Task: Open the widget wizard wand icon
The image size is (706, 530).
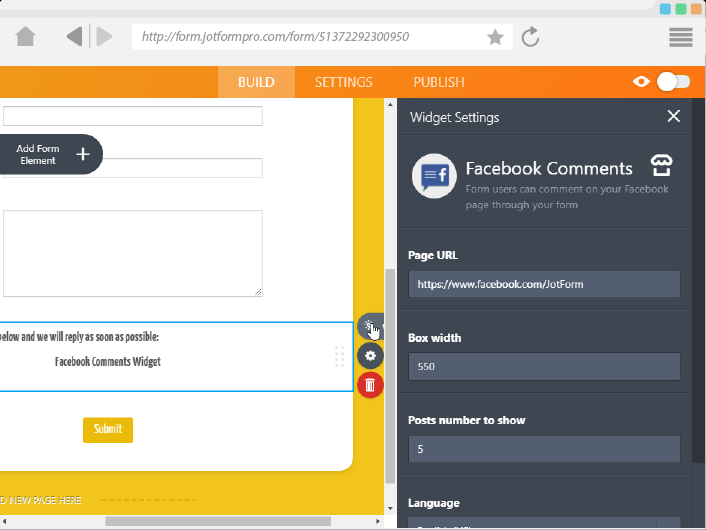Action: click(x=370, y=326)
